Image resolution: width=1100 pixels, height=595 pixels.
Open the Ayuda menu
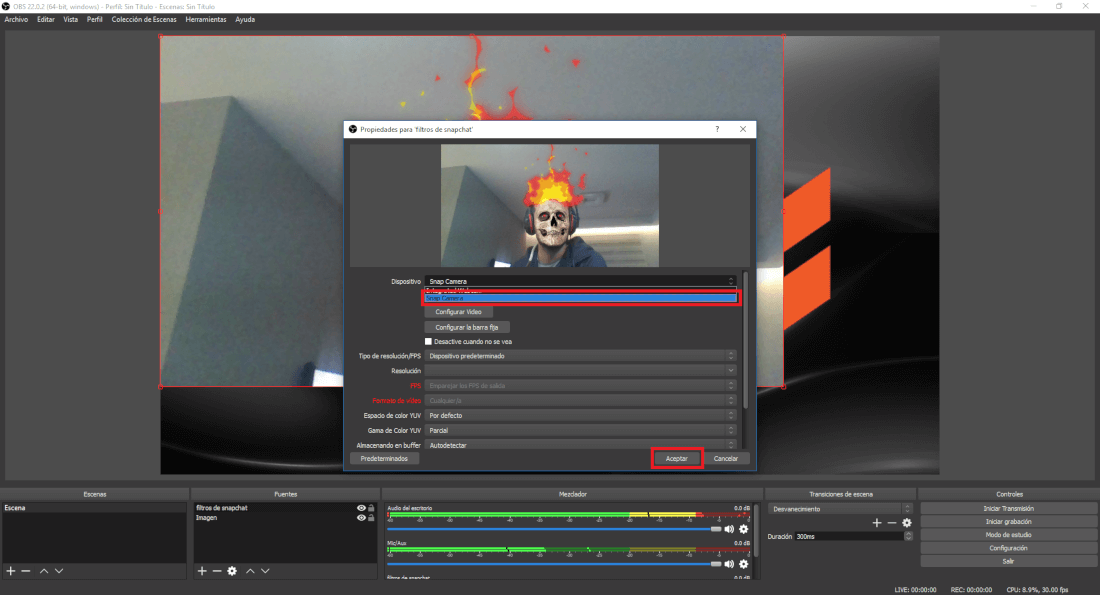click(x=245, y=20)
